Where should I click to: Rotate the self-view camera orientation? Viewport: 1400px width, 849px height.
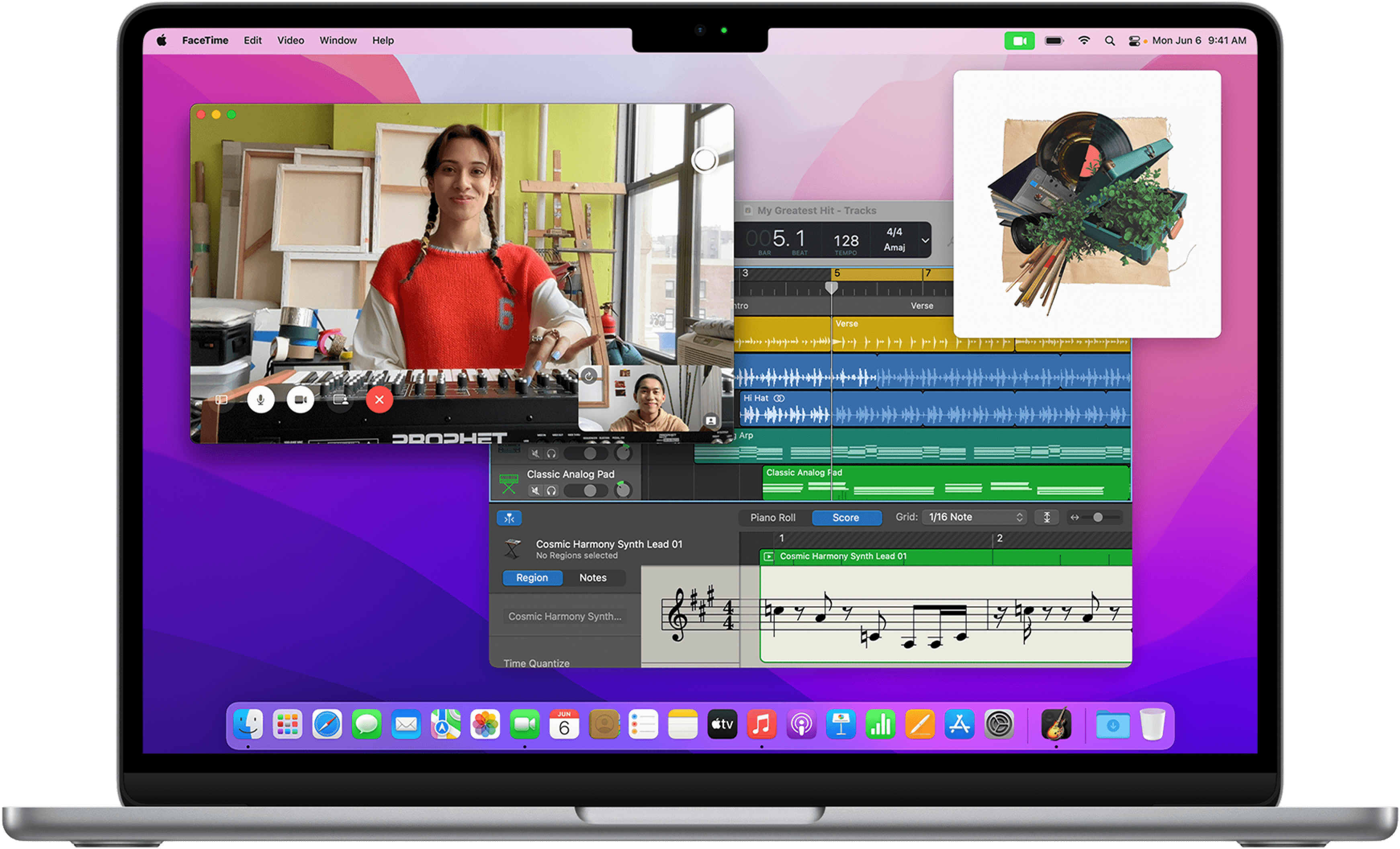(589, 376)
